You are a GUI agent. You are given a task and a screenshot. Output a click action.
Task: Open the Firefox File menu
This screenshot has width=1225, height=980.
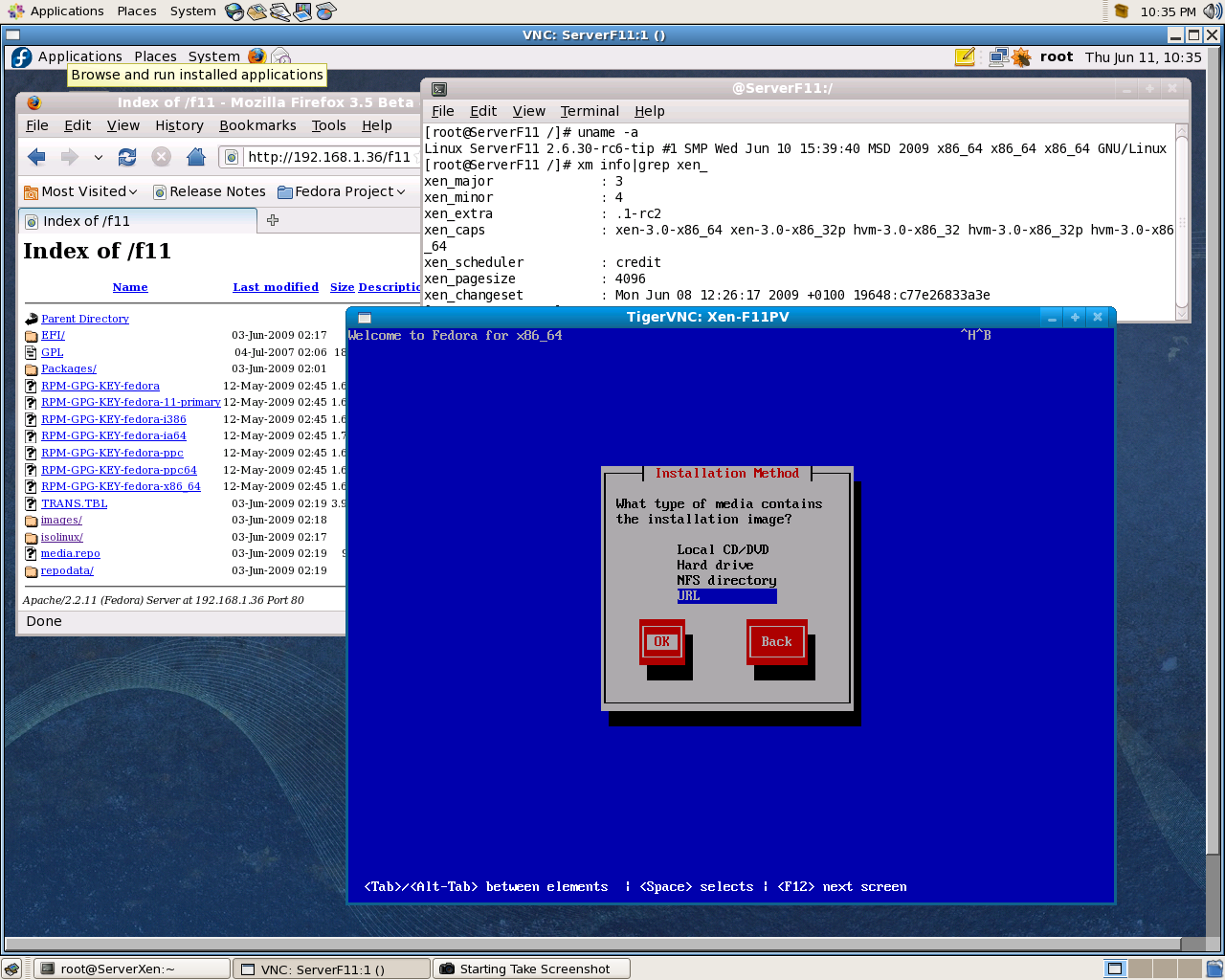37,125
